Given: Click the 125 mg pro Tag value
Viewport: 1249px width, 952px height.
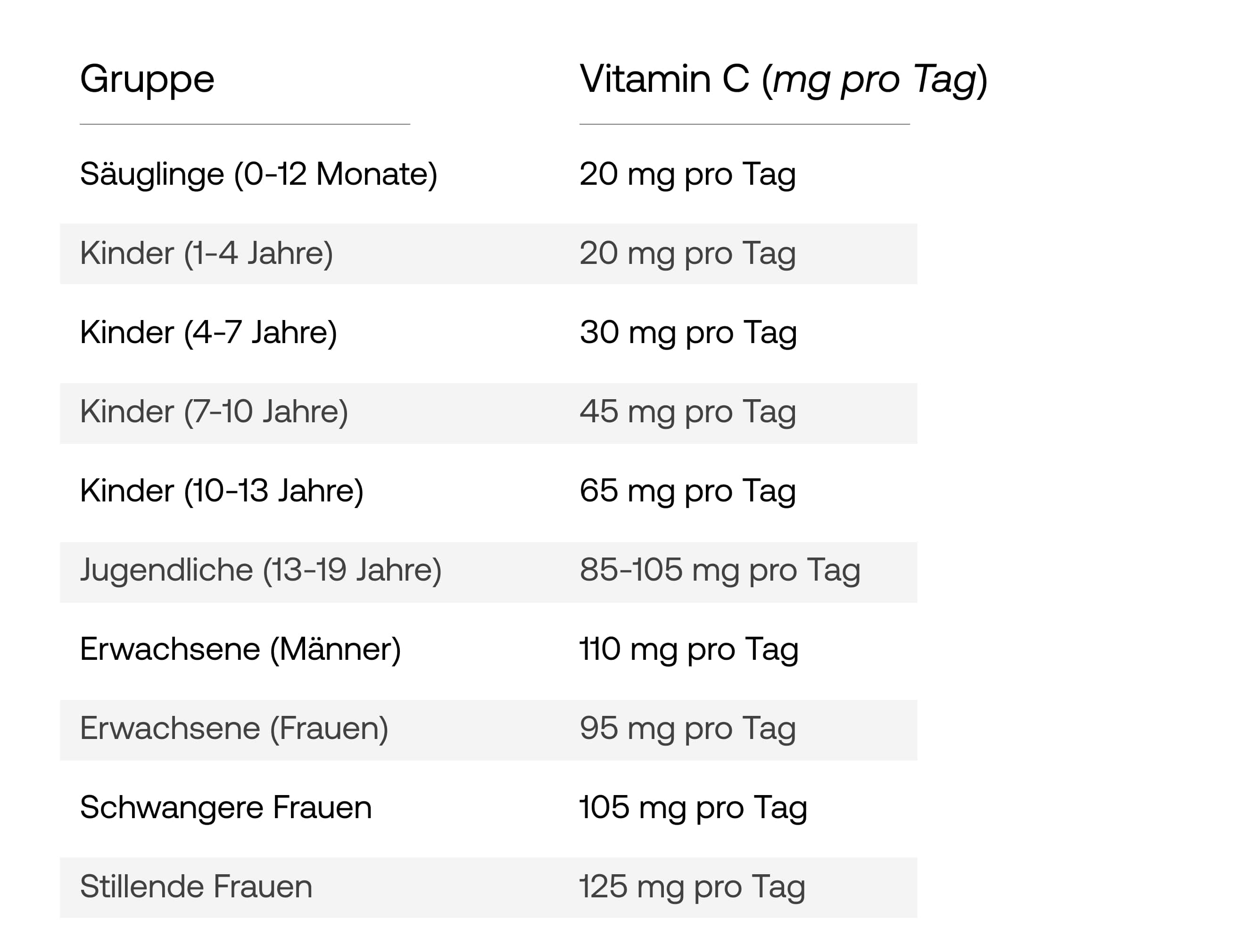Looking at the screenshot, I should point(692,887).
